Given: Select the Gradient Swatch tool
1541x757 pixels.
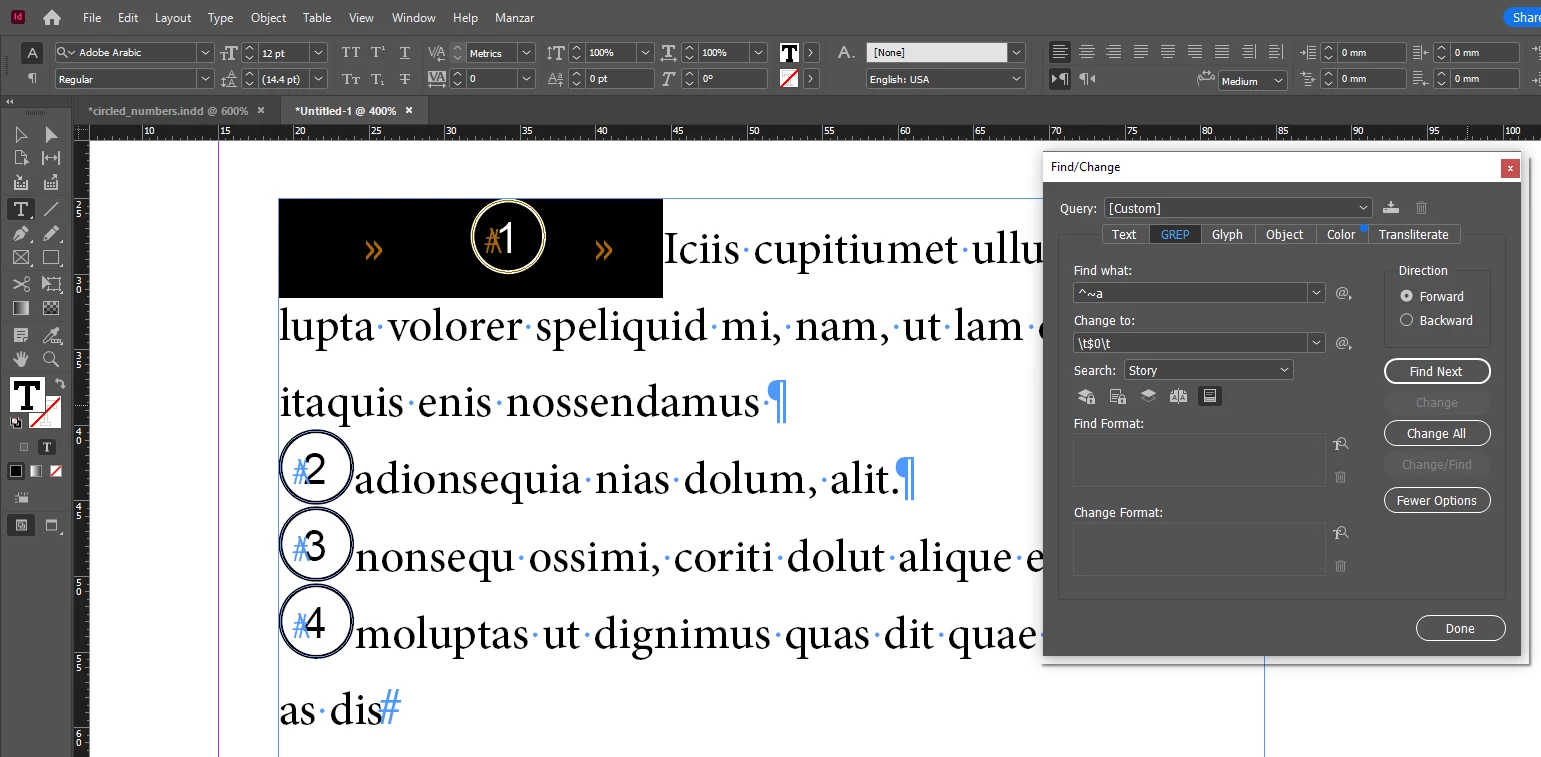Looking at the screenshot, I should [20, 309].
